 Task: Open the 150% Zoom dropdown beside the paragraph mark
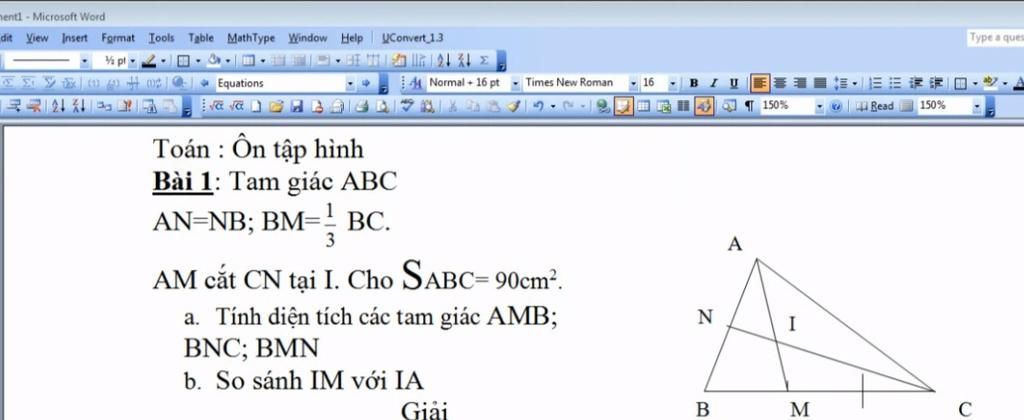point(820,105)
